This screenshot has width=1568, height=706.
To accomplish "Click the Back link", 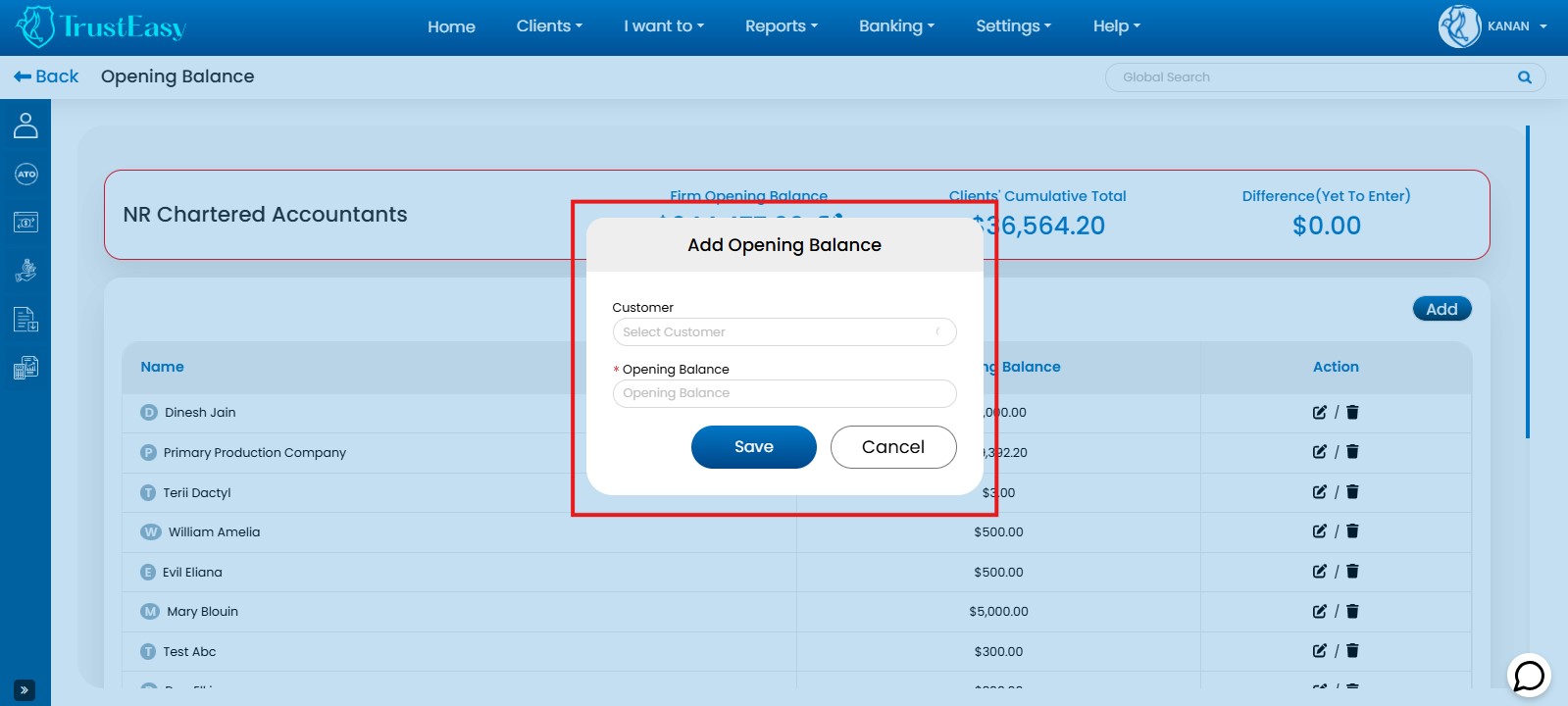I will tap(46, 76).
